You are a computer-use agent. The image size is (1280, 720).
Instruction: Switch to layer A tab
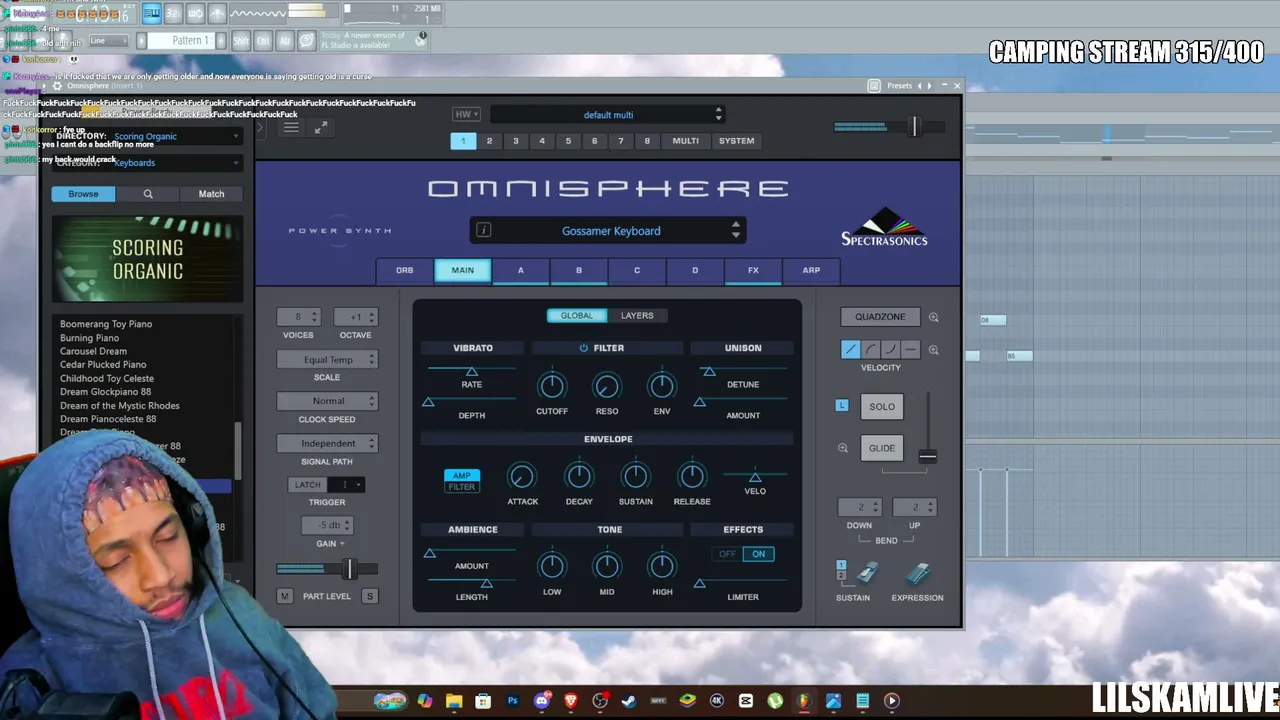click(520, 270)
